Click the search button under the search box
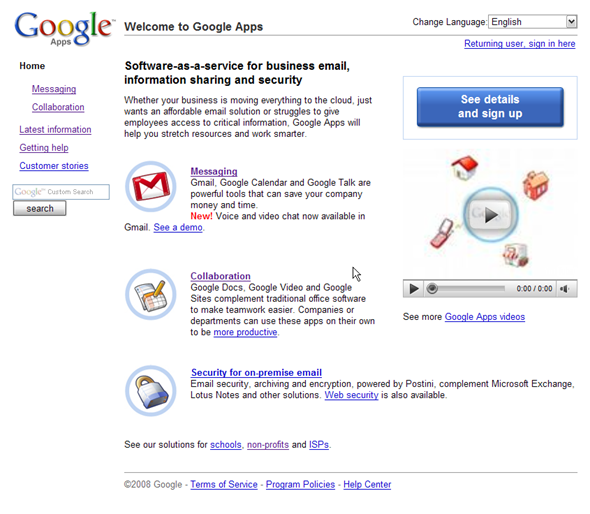The image size is (590, 514). (x=40, y=208)
